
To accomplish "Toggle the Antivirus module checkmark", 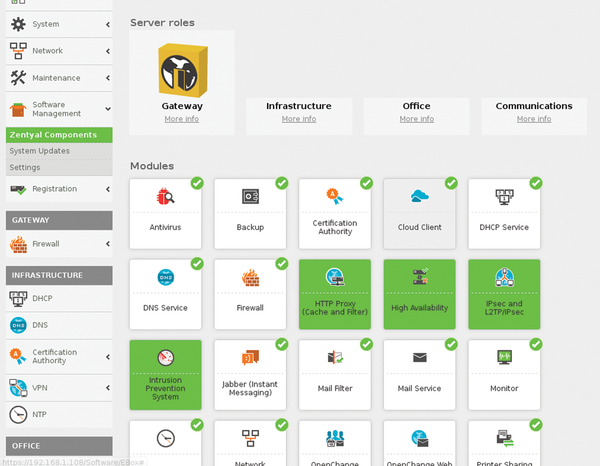I will [x=197, y=183].
